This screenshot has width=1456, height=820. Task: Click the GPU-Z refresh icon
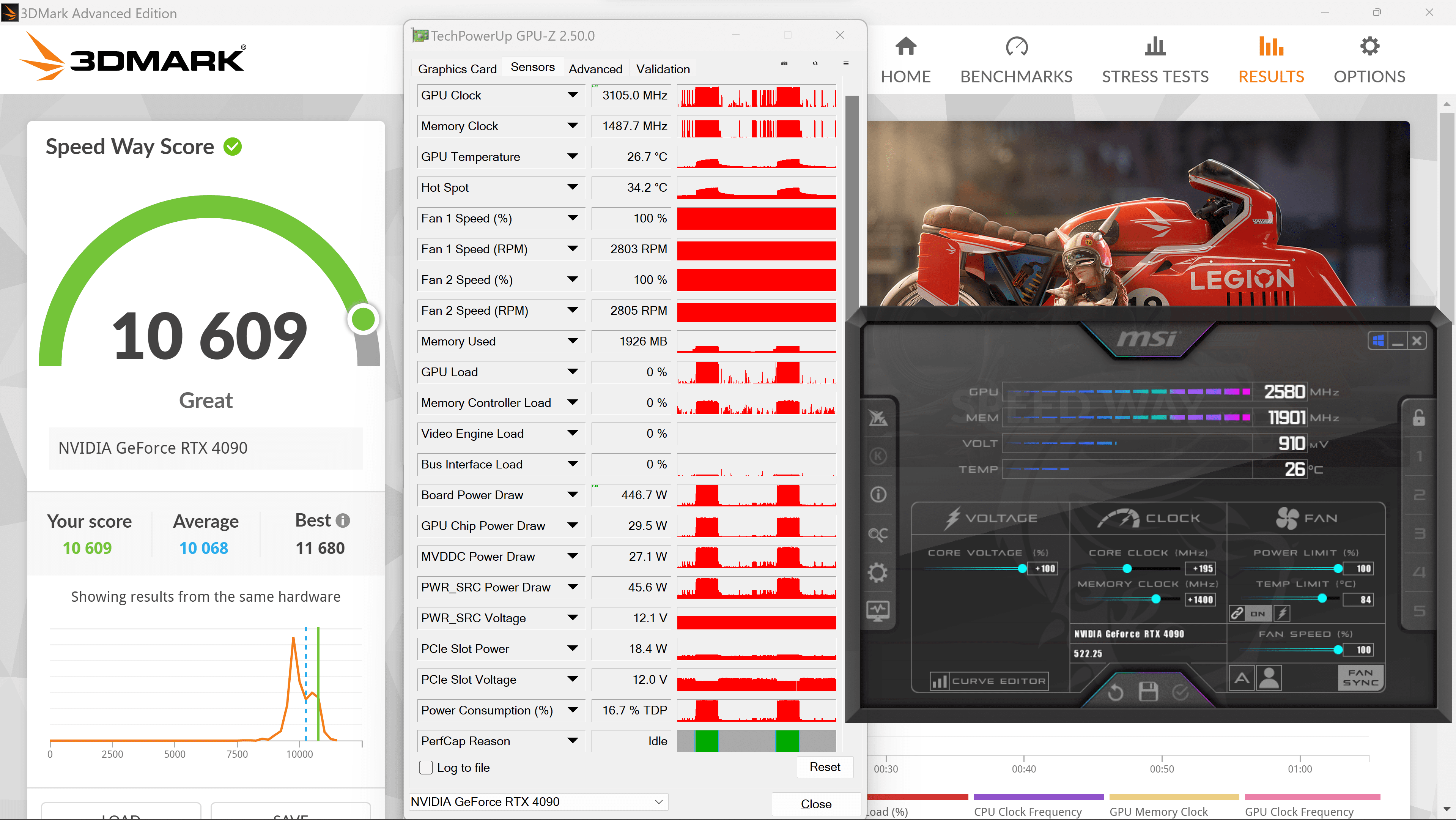point(815,63)
